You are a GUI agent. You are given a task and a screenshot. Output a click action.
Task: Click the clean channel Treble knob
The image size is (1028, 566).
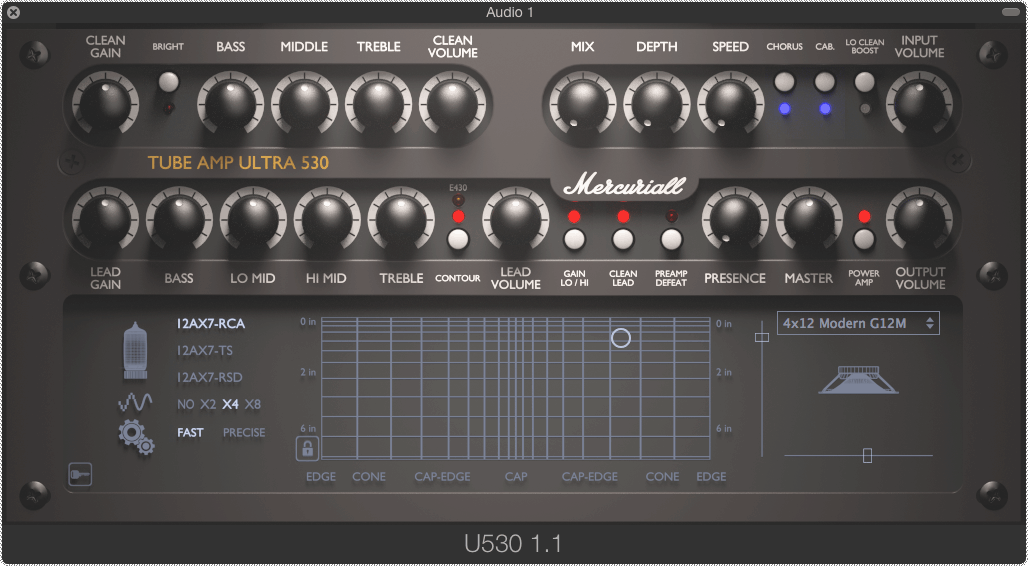pos(378,104)
